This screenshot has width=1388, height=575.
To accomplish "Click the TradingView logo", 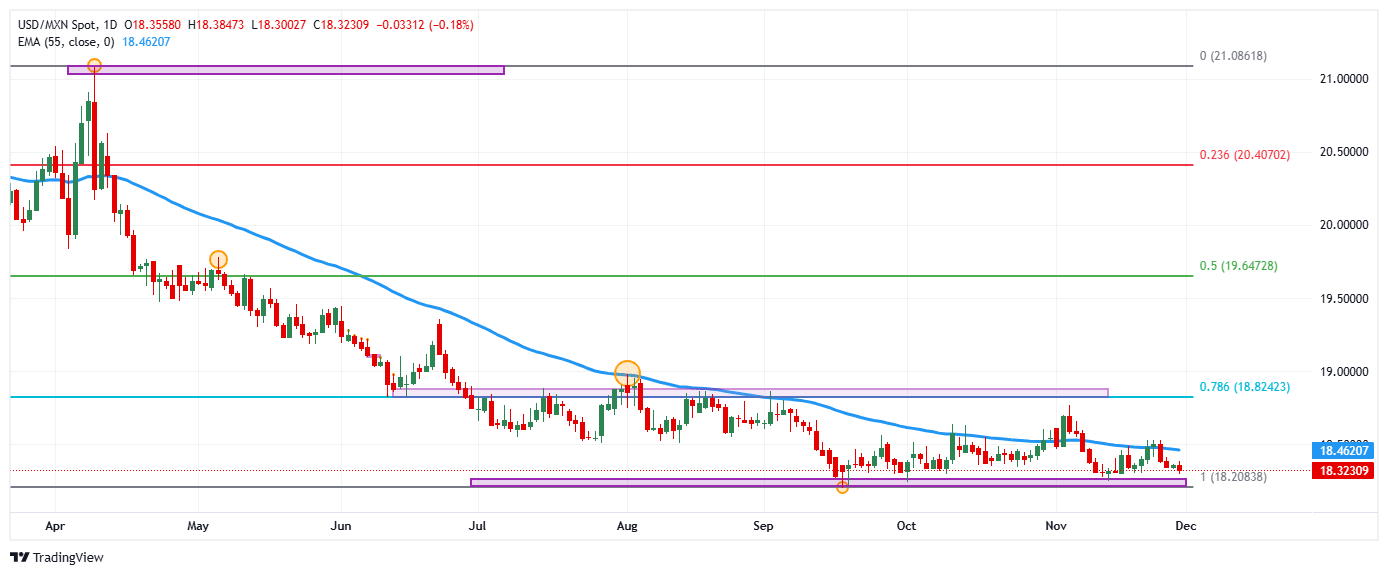I will (57, 557).
